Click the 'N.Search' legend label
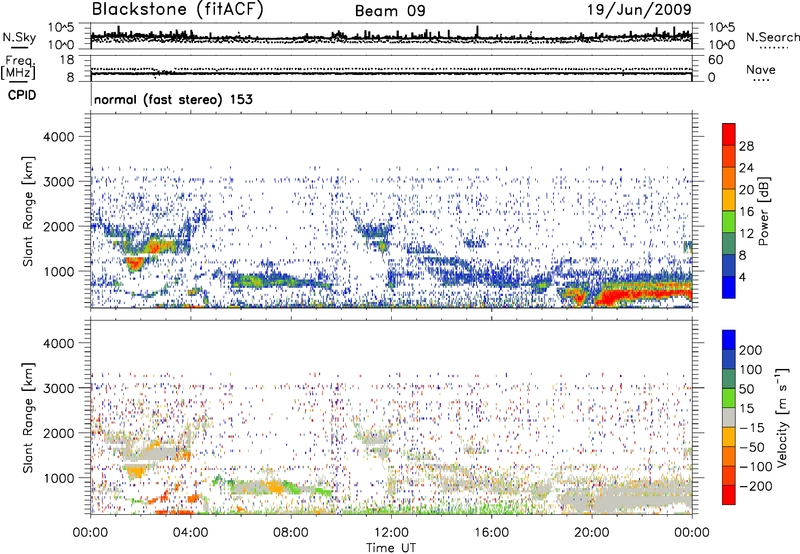 pos(773,37)
